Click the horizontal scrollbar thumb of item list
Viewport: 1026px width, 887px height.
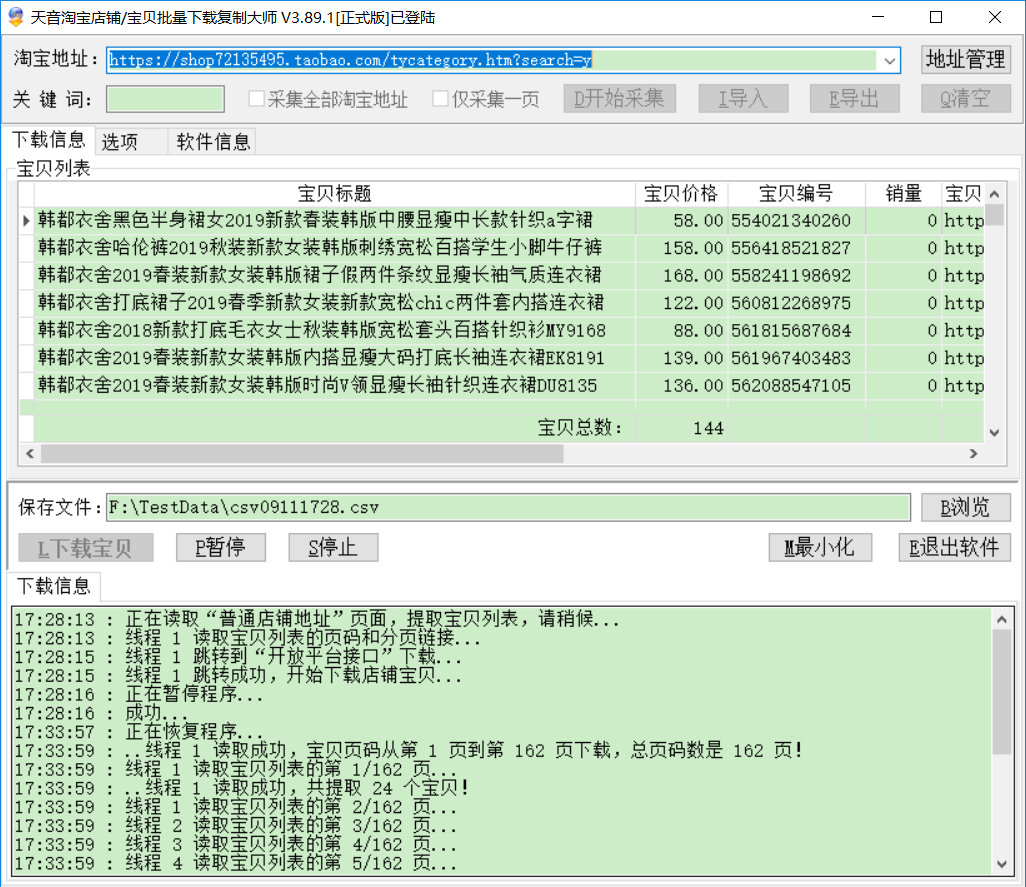click(300, 454)
